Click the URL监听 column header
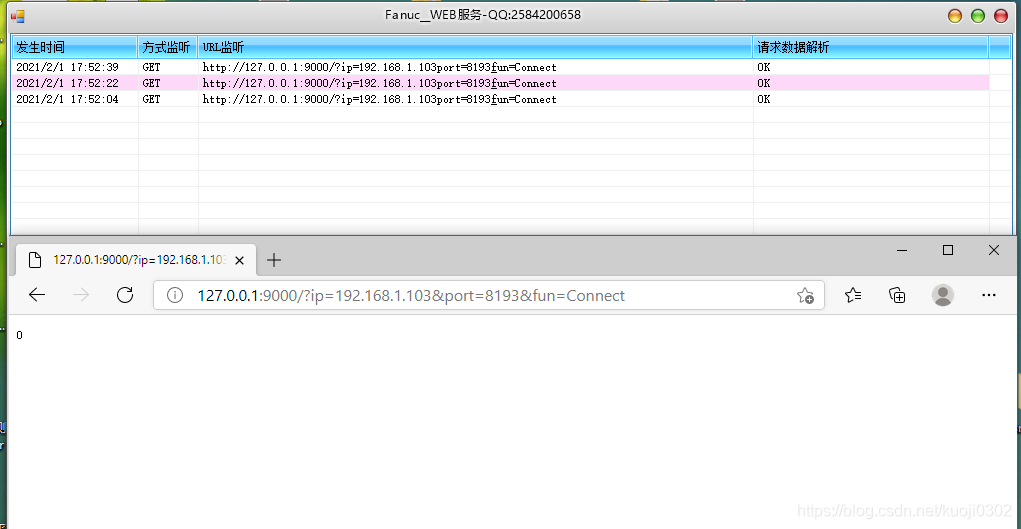 pyautogui.click(x=475, y=48)
